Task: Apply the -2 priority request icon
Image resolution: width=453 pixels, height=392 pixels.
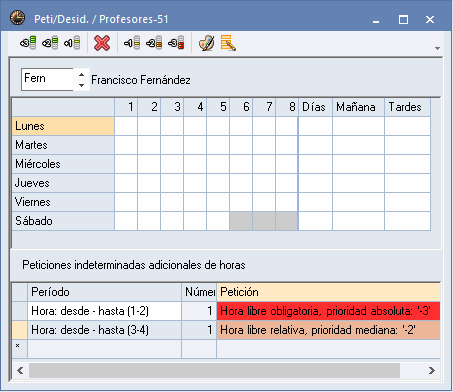Action: tap(154, 43)
